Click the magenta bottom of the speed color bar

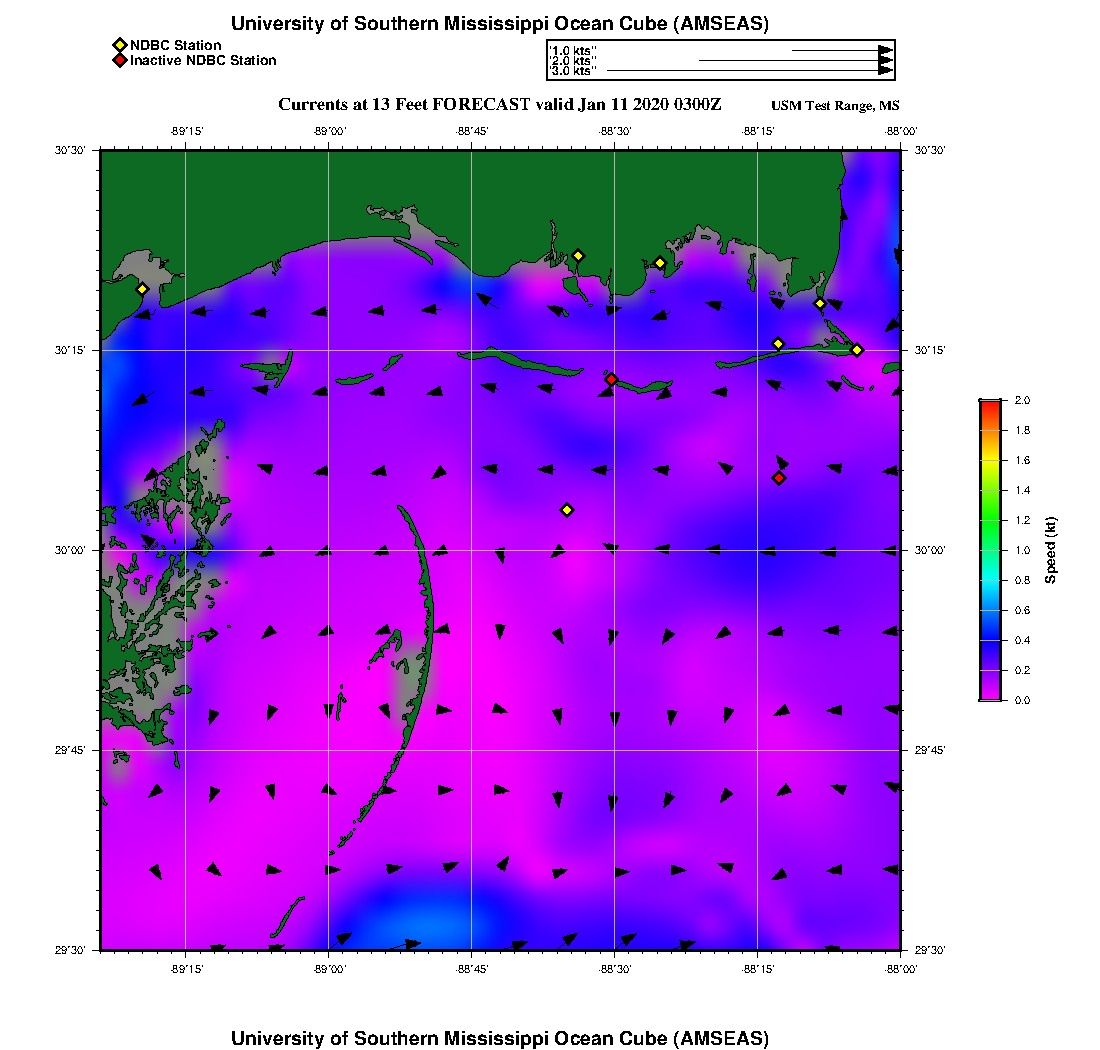pos(990,695)
